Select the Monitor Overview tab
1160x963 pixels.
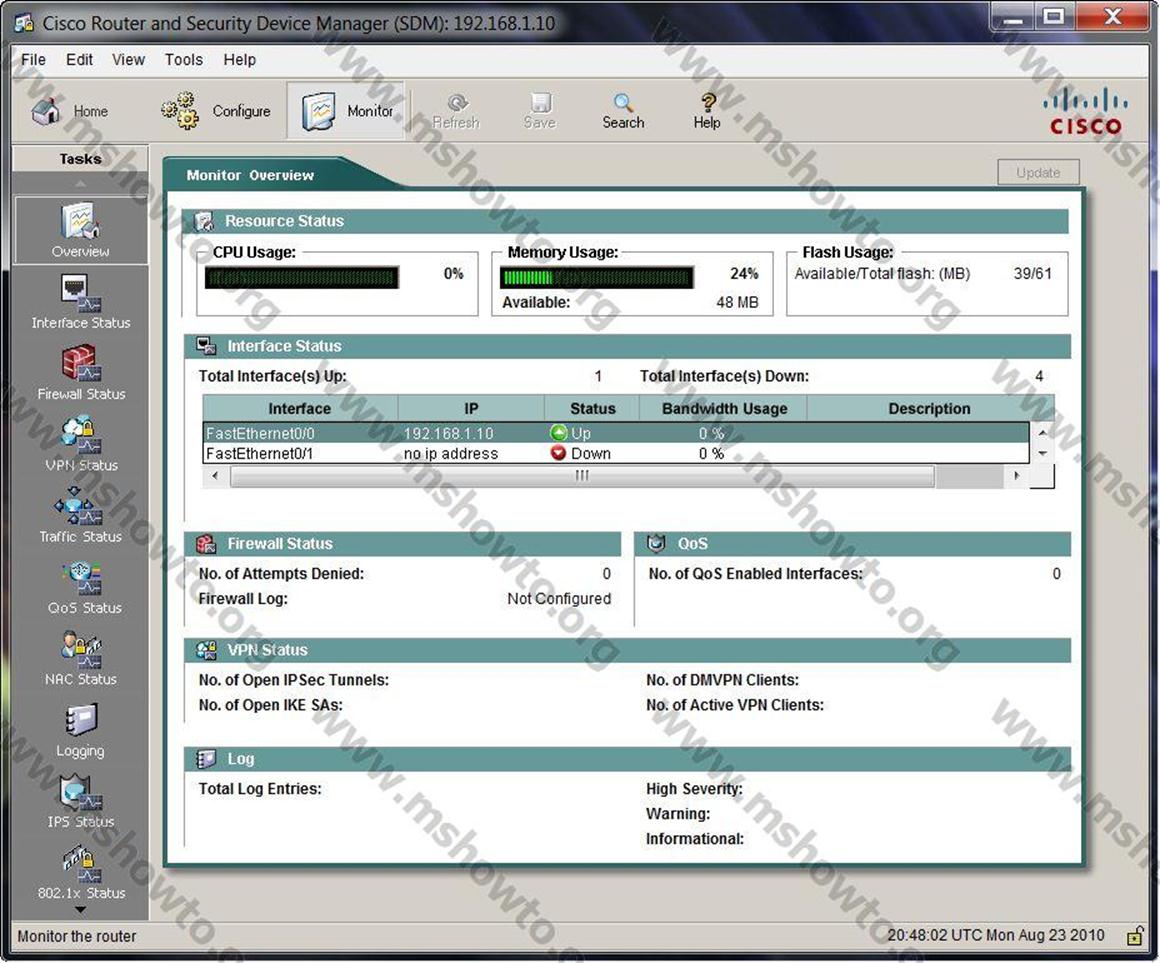pyautogui.click(x=250, y=175)
